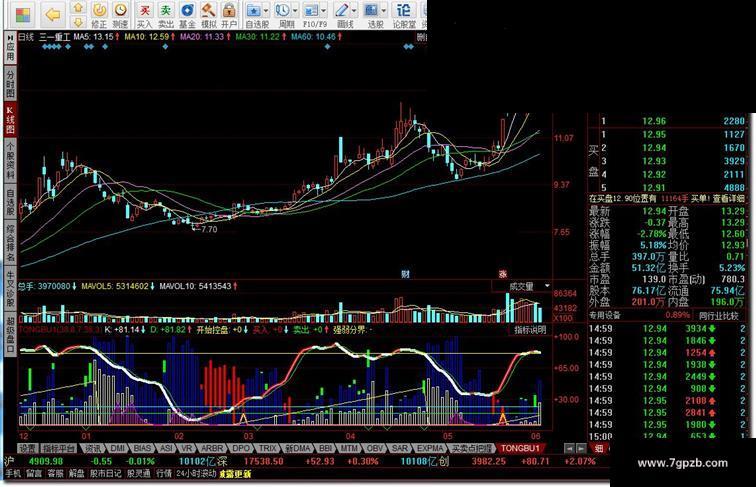Click the 周期 period clock icon
This screenshot has height=487, width=756.
coord(283,10)
